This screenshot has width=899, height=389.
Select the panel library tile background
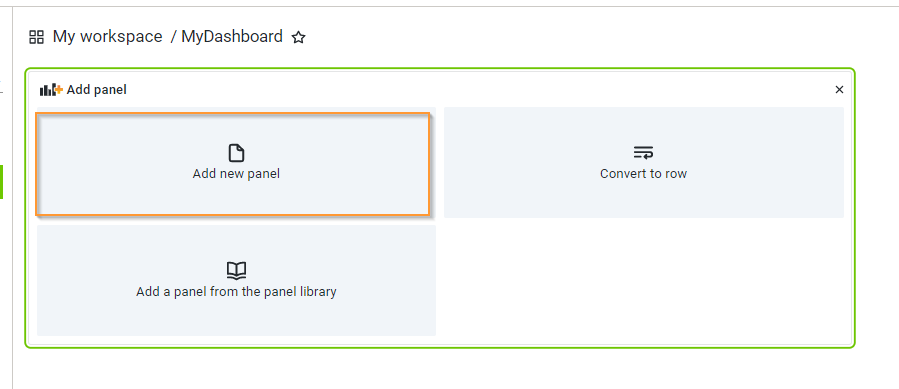coord(236,280)
